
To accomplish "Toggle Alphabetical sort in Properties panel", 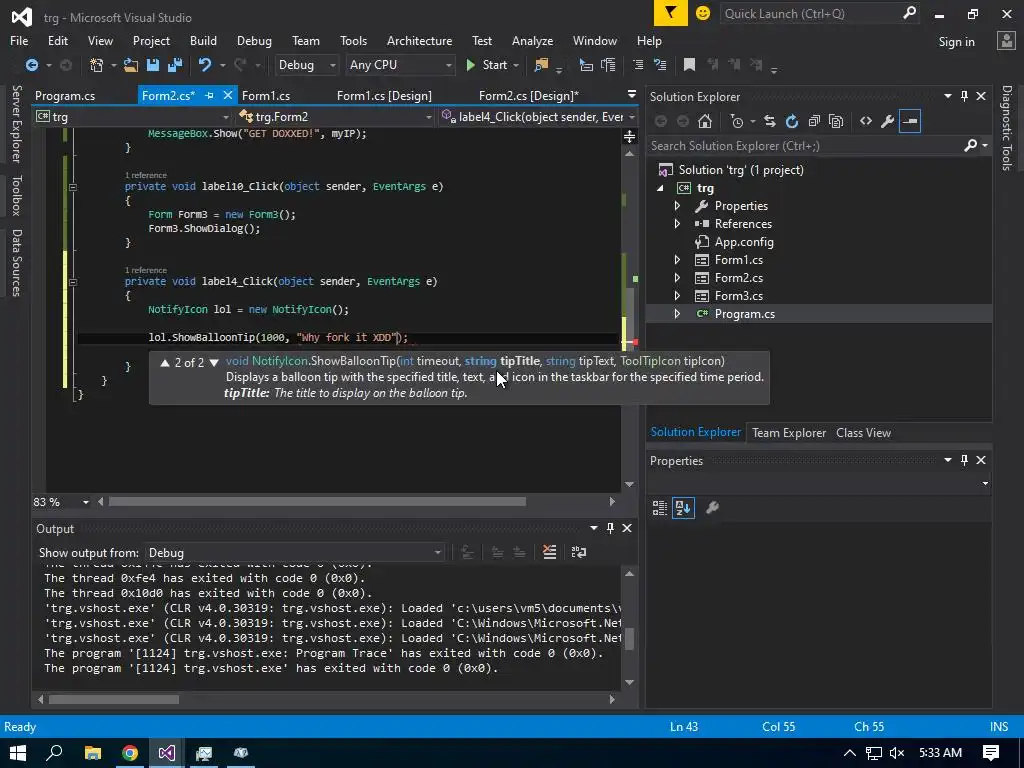I will (x=683, y=507).
